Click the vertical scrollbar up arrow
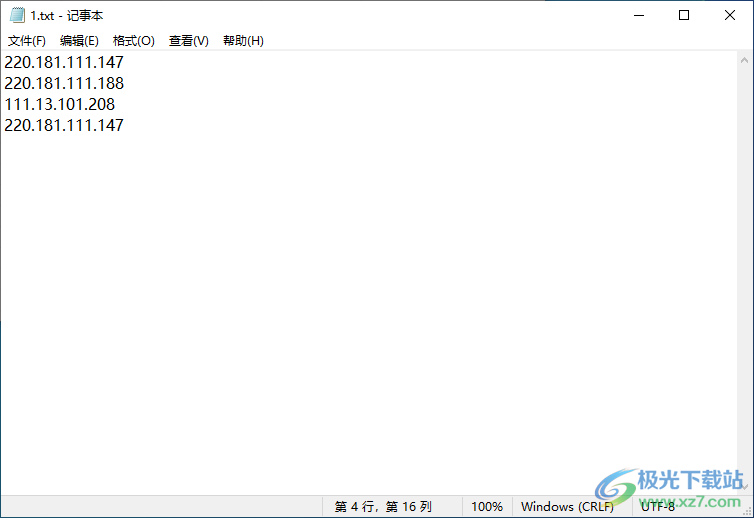Viewport: 754px width, 518px height. (744, 61)
